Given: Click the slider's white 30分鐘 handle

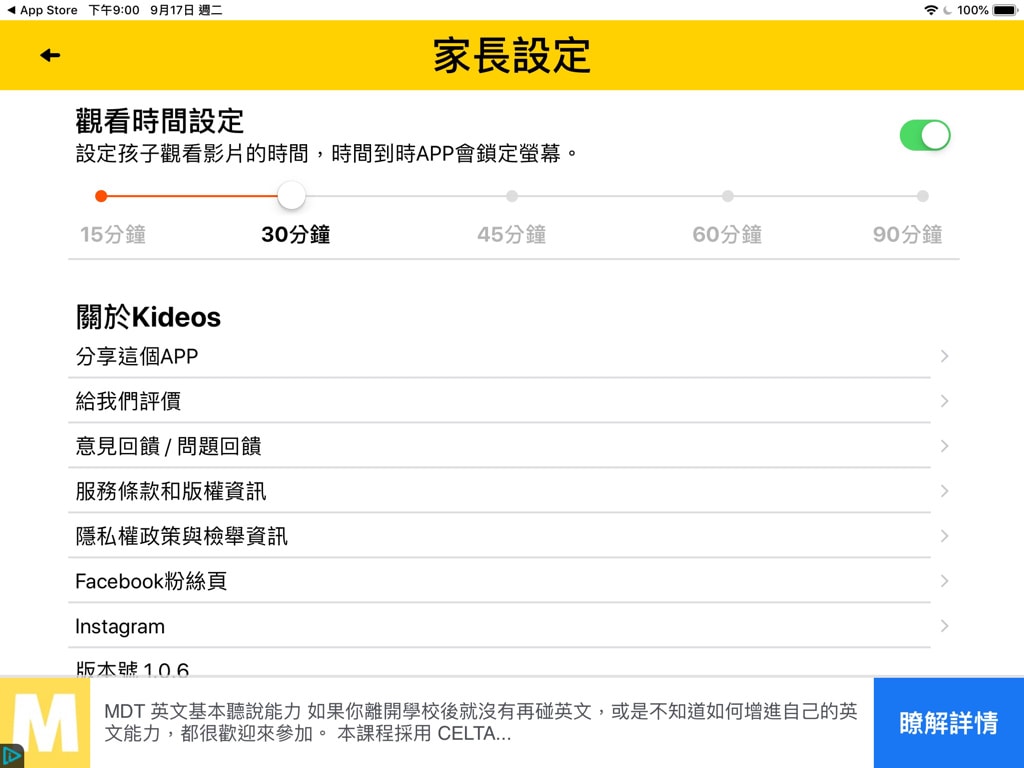Looking at the screenshot, I should click(x=291, y=196).
